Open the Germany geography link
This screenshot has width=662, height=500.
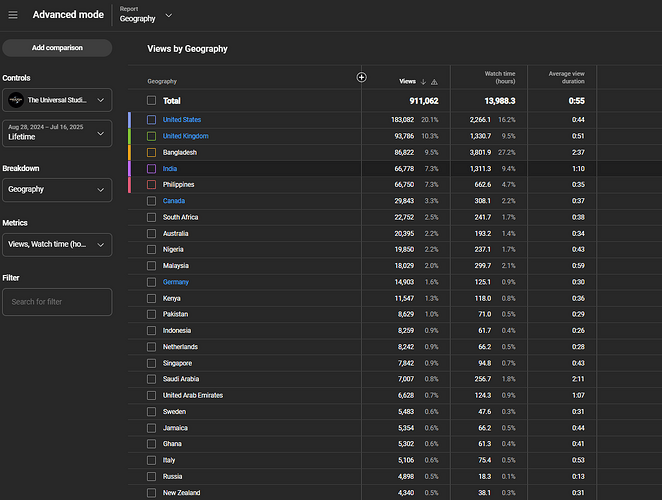(176, 282)
